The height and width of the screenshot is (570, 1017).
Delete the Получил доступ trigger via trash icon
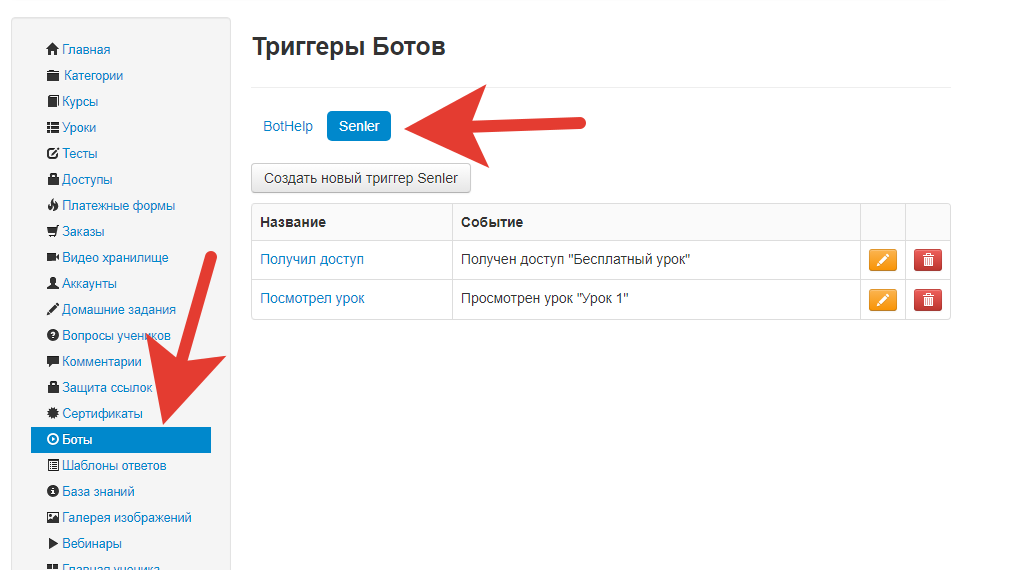coord(928,260)
